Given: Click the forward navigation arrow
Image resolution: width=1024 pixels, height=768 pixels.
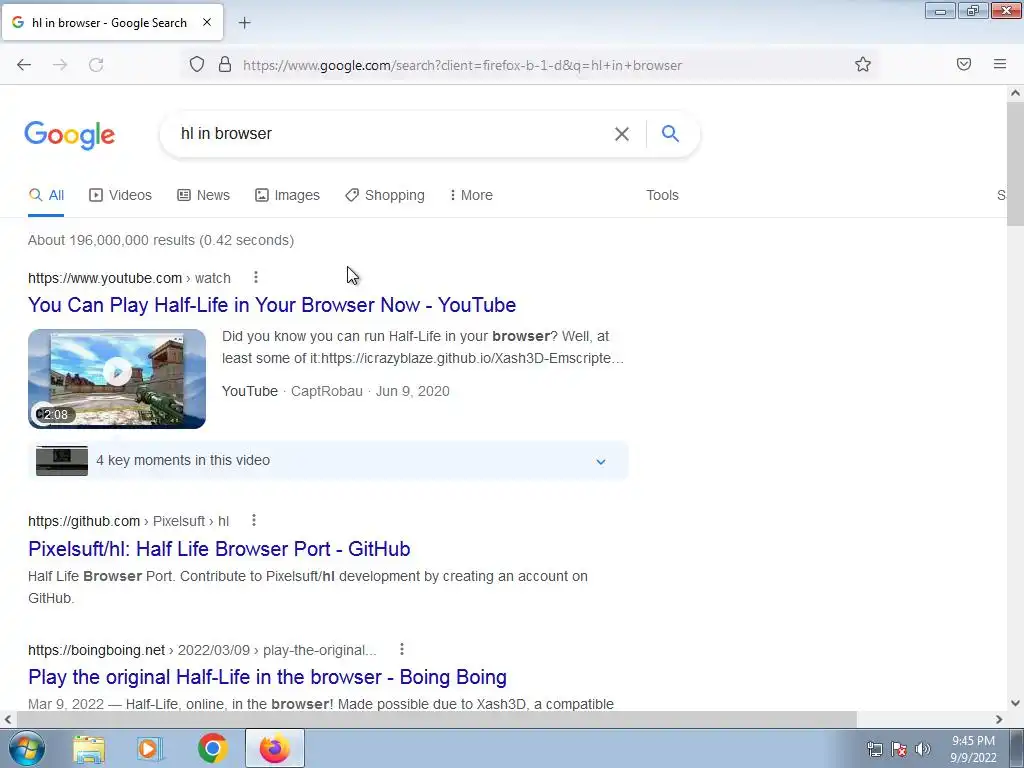Looking at the screenshot, I should tap(60, 65).
